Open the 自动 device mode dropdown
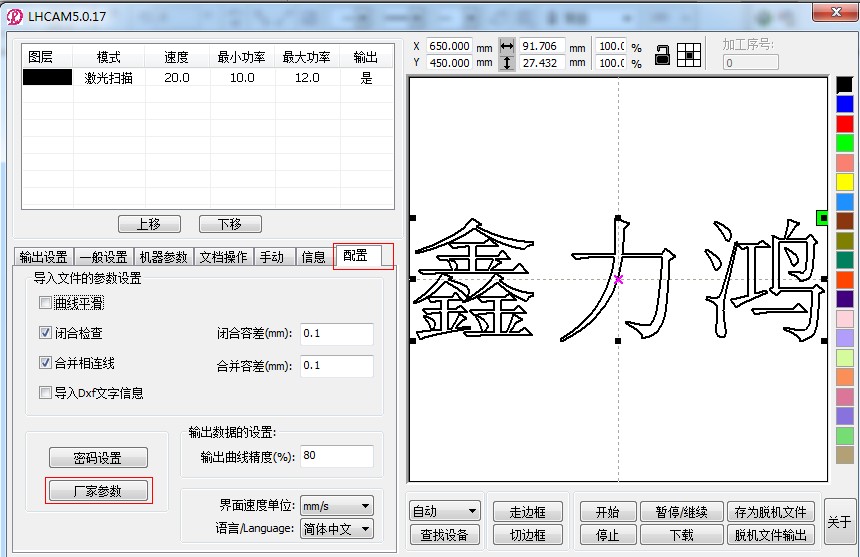This screenshot has width=860, height=557. click(x=444, y=512)
